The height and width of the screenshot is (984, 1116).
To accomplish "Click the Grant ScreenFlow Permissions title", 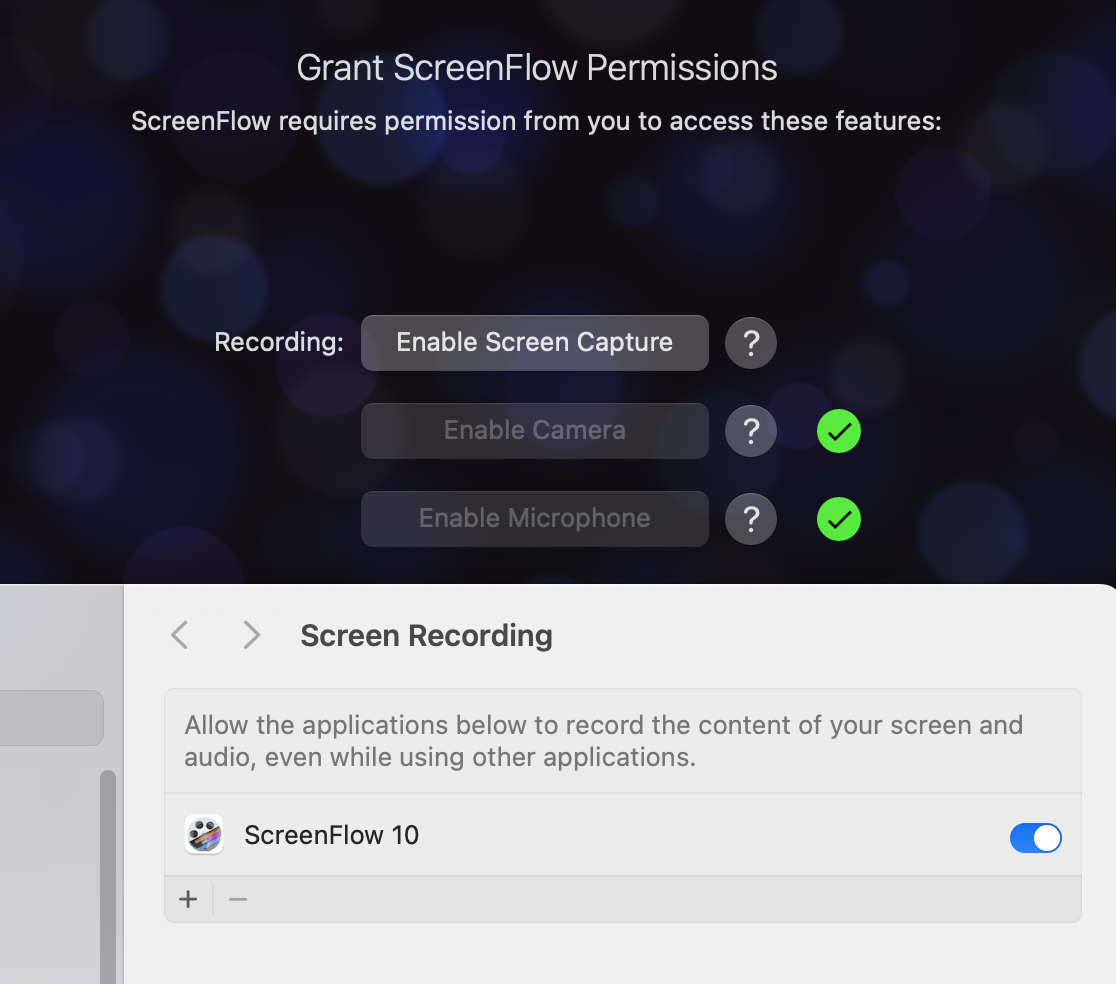I will pos(537,68).
